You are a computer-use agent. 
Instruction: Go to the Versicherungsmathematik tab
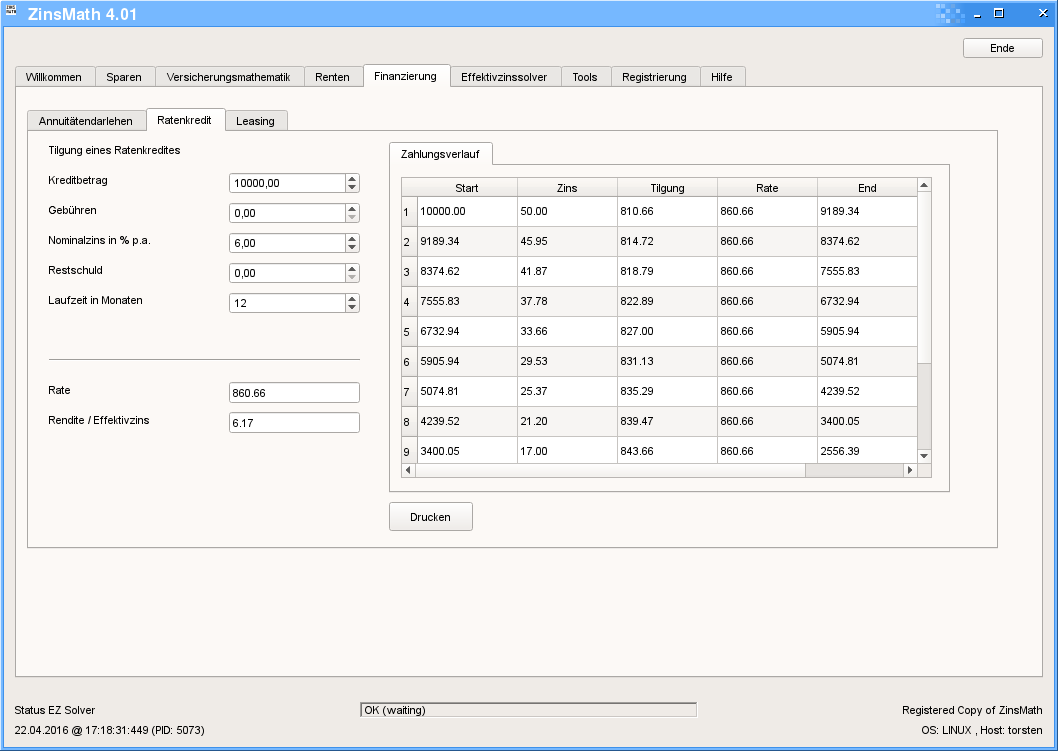click(x=228, y=77)
